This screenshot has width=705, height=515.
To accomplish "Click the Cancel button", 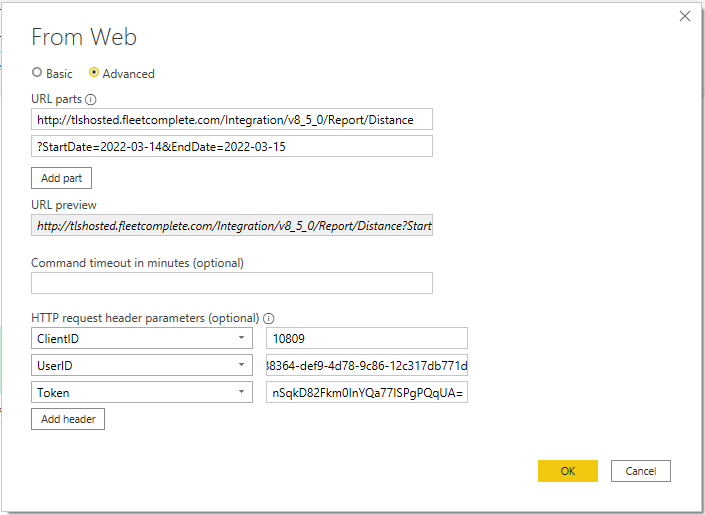I will pyautogui.click(x=641, y=471).
